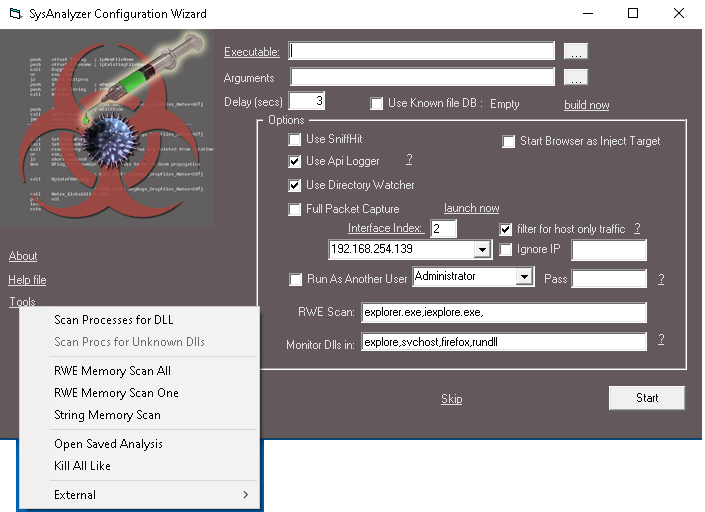Image resolution: width=705 pixels, height=512 pixels.
Task: Click the Skip link
Action: tap(451, 399)
